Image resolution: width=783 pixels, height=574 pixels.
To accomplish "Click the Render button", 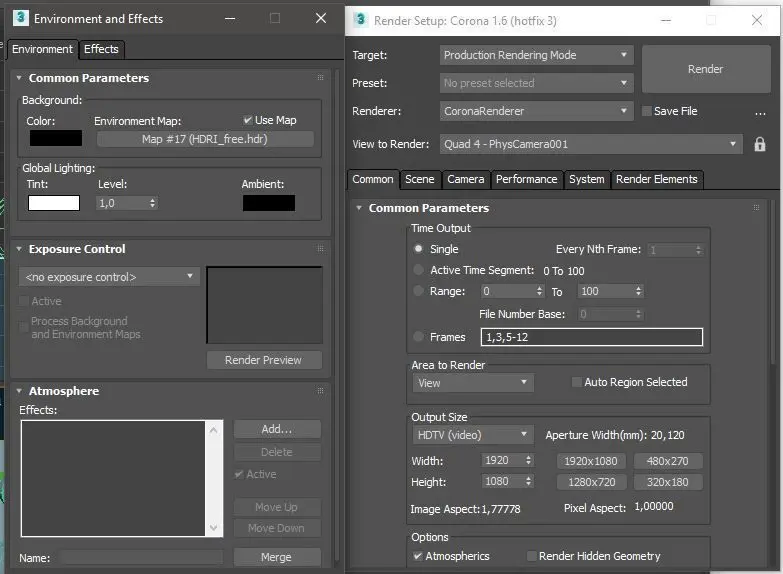I will coord(706,69).
